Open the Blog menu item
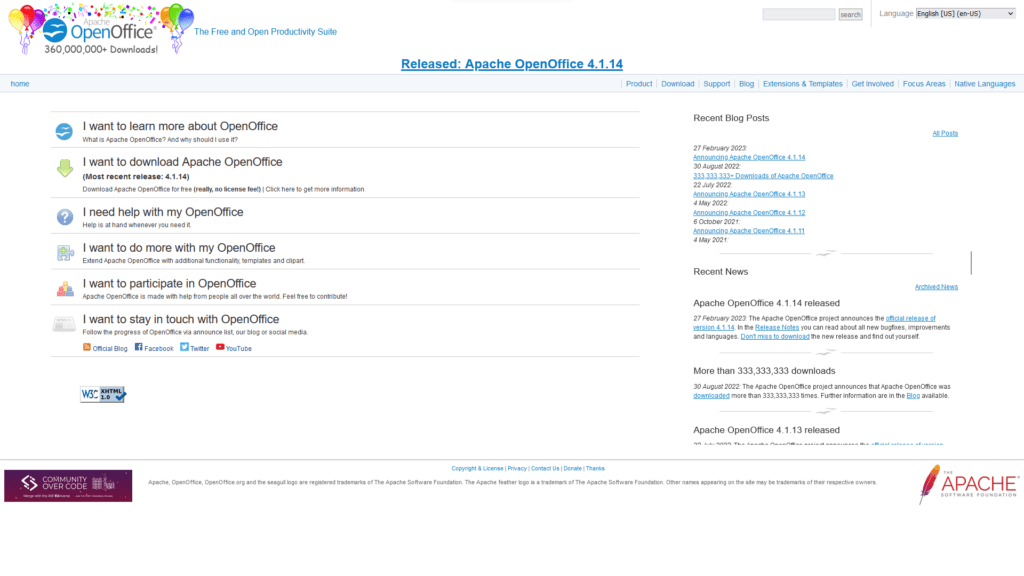Screen dimensions: 1024x576 tap(746, 84)
